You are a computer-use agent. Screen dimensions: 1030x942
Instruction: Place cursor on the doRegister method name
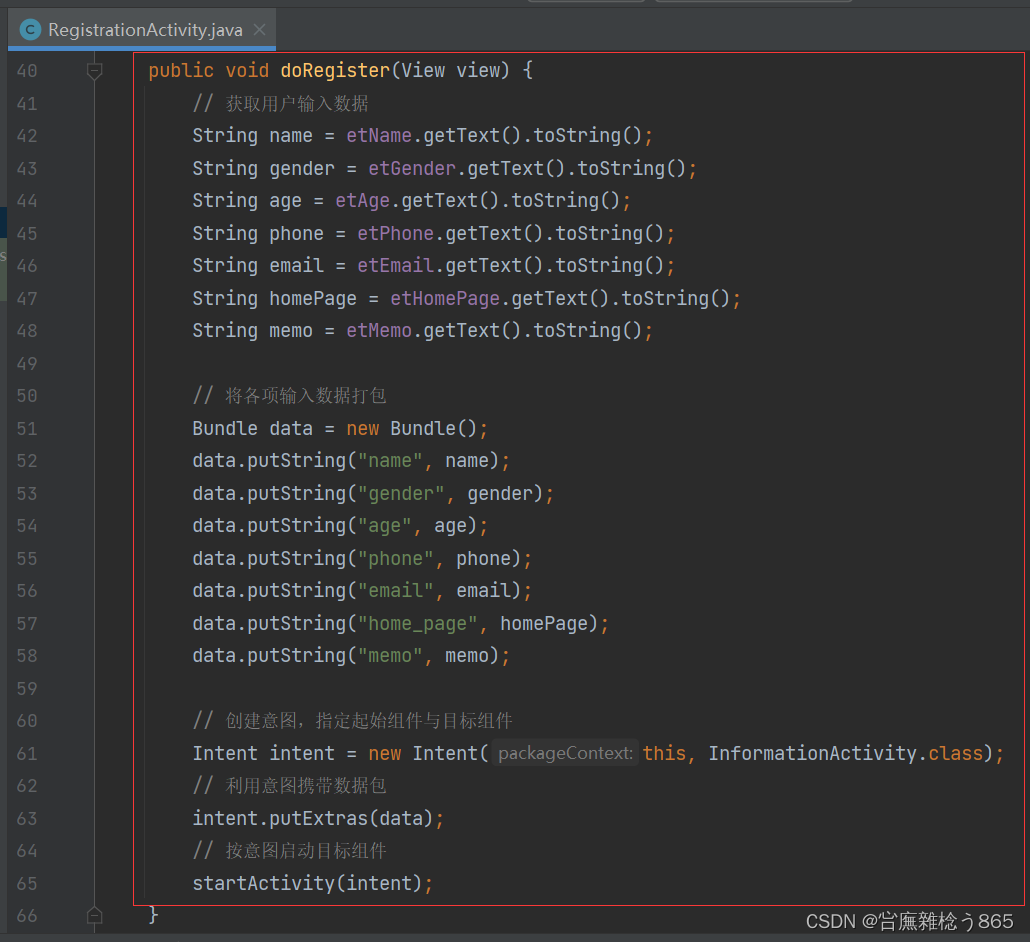(334, 70)
